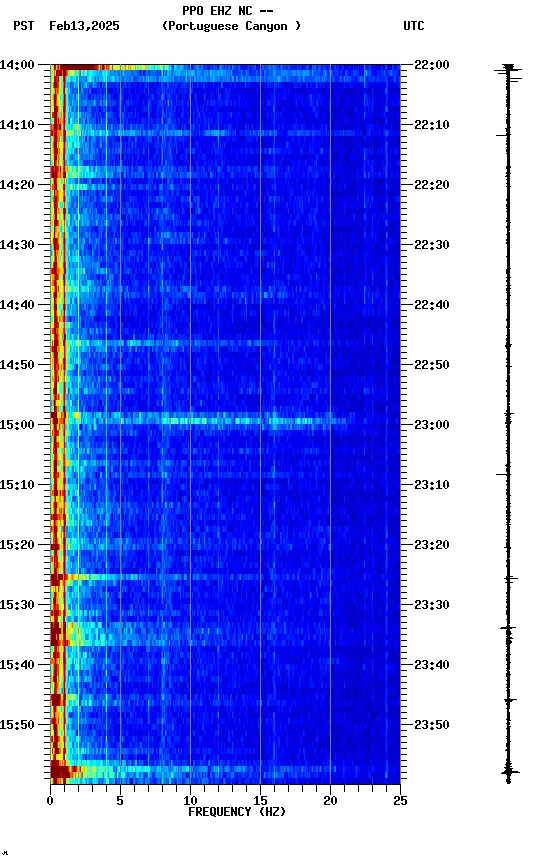Click the waveform spike near 23:10 UTC
Viewport: 552px width, 864px height.
pyautogui.click(x=504, y=474)
